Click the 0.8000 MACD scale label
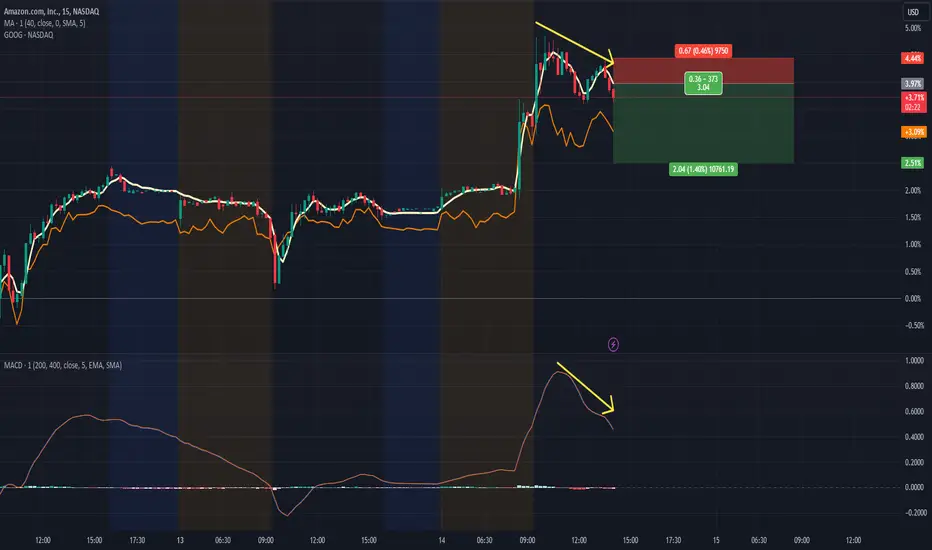The width and height of the screenshot is (932, 550). pyautogui.click(x=914, y=386)
